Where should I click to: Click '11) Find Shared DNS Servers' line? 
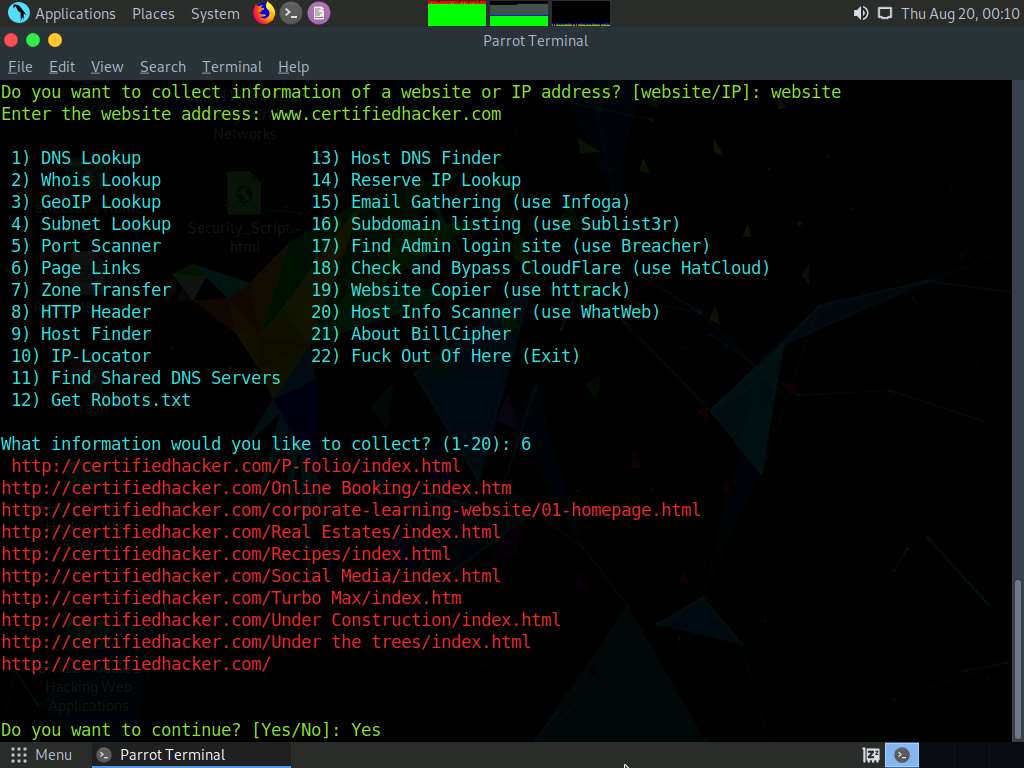[146, 378]
